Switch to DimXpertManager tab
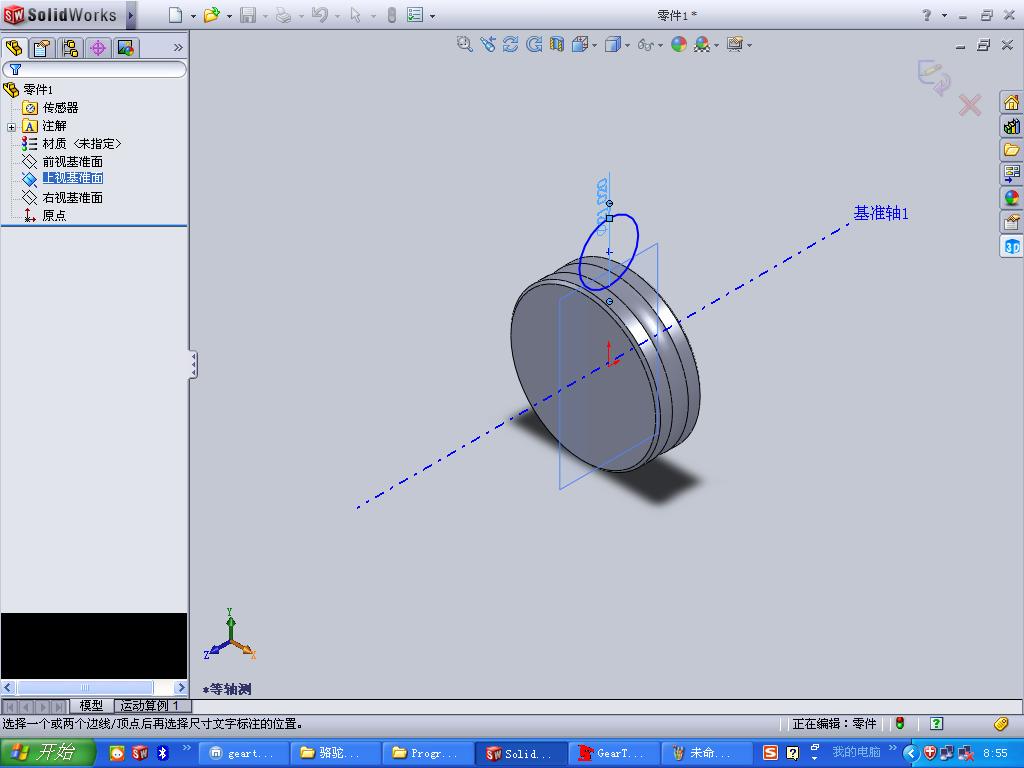The height and width of the screenshot is (768, 1024). (97, 48)
